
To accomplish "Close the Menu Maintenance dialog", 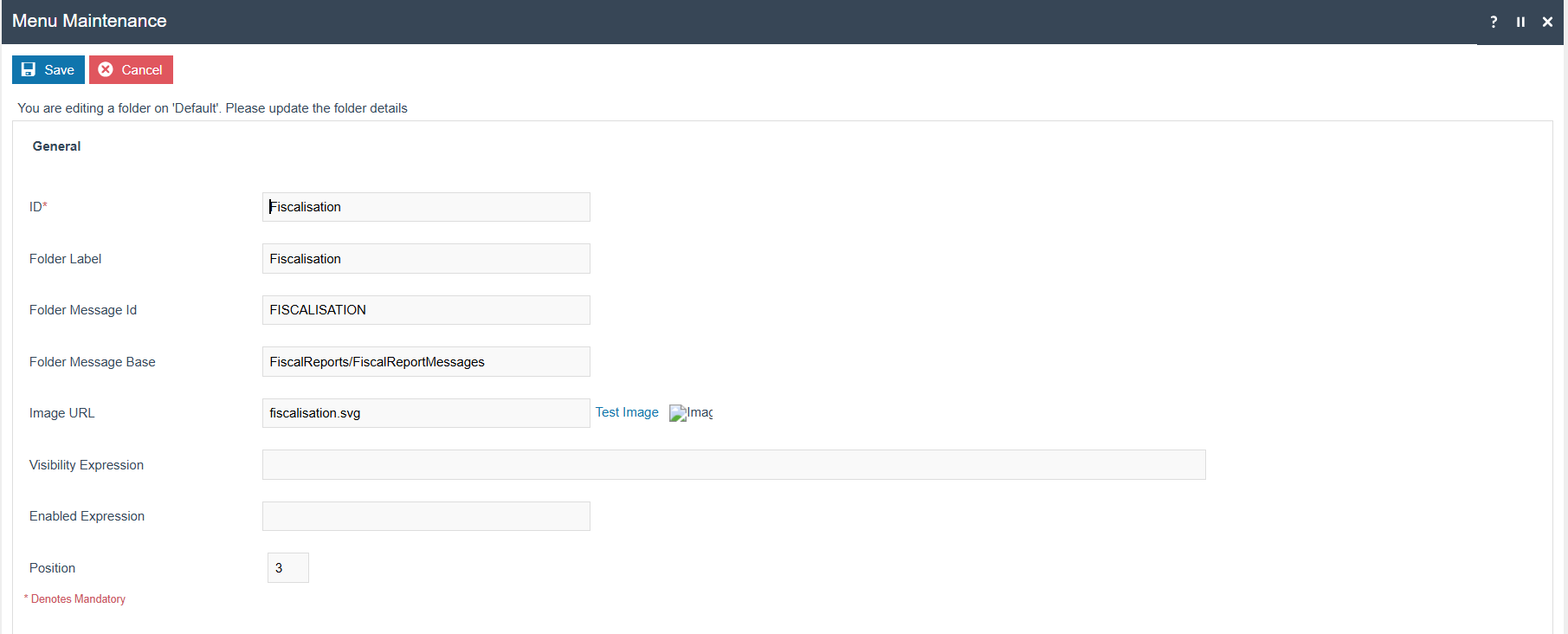I will point(1547,22).
